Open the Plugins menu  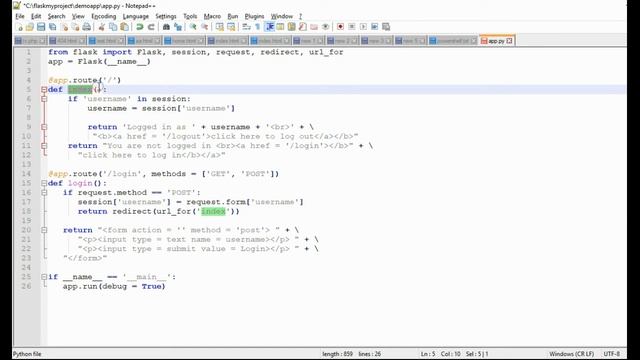click(254, 16)
